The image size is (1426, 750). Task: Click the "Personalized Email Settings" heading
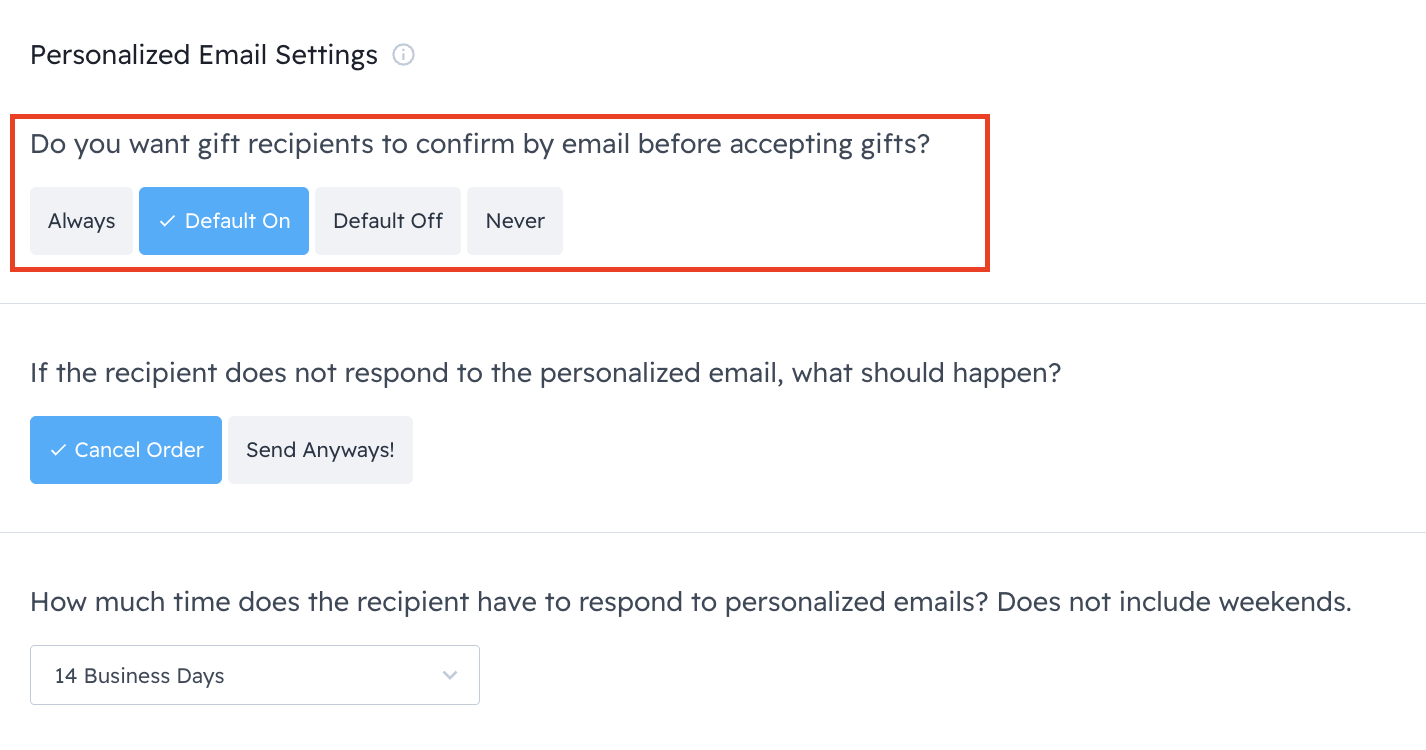click(x=203, y=55)
